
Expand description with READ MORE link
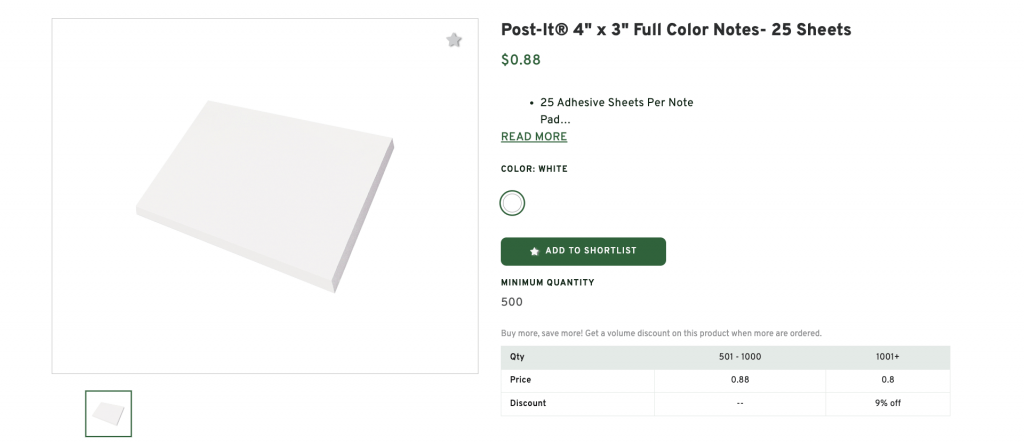click(534, 137)
